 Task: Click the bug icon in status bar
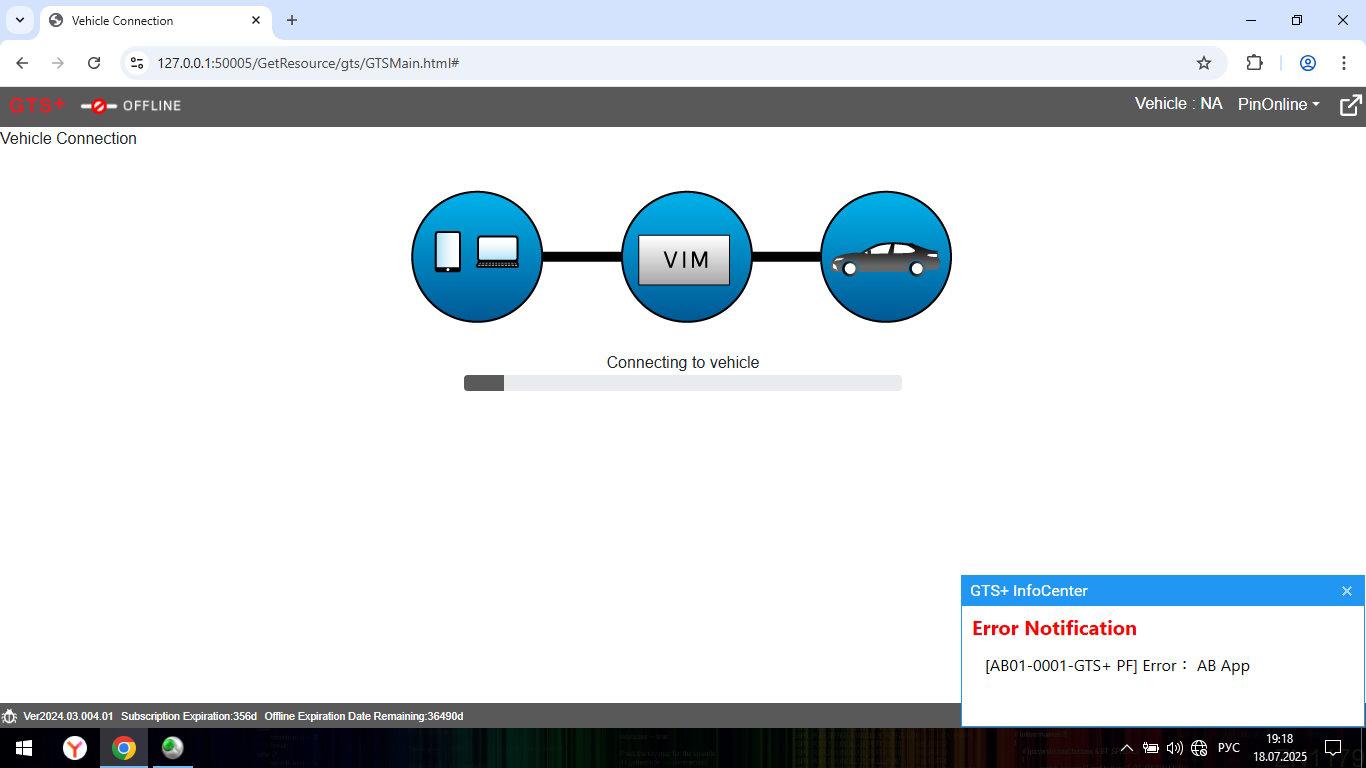9,716
